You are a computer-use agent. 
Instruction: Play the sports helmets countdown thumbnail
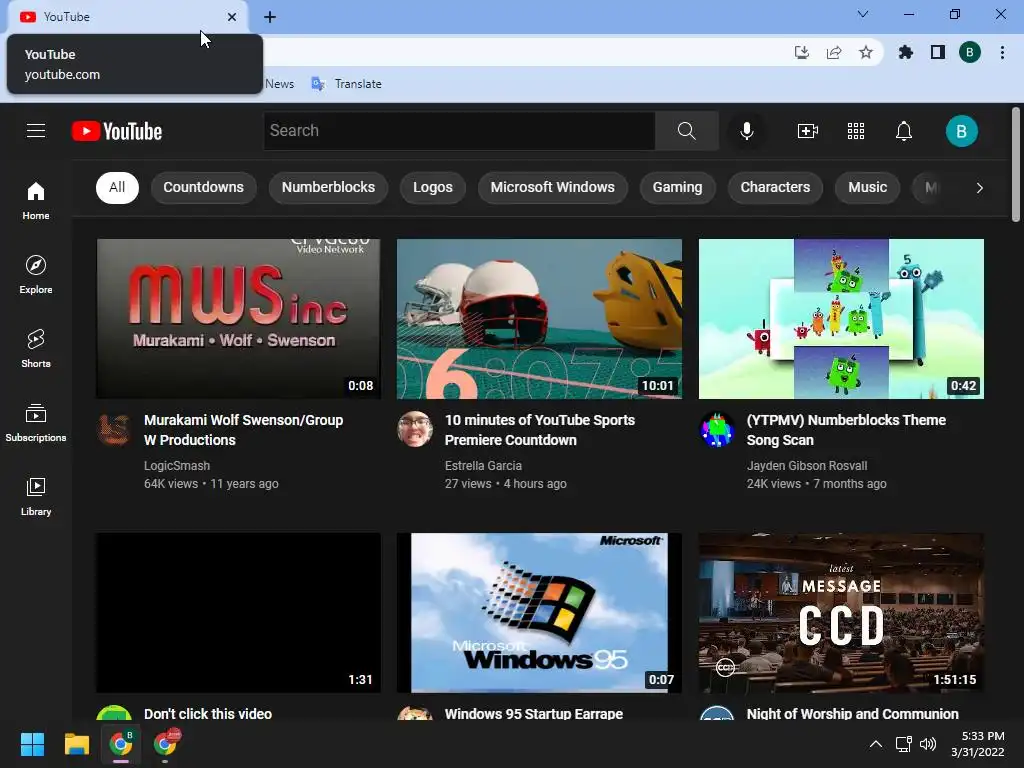tap(539, 319)
